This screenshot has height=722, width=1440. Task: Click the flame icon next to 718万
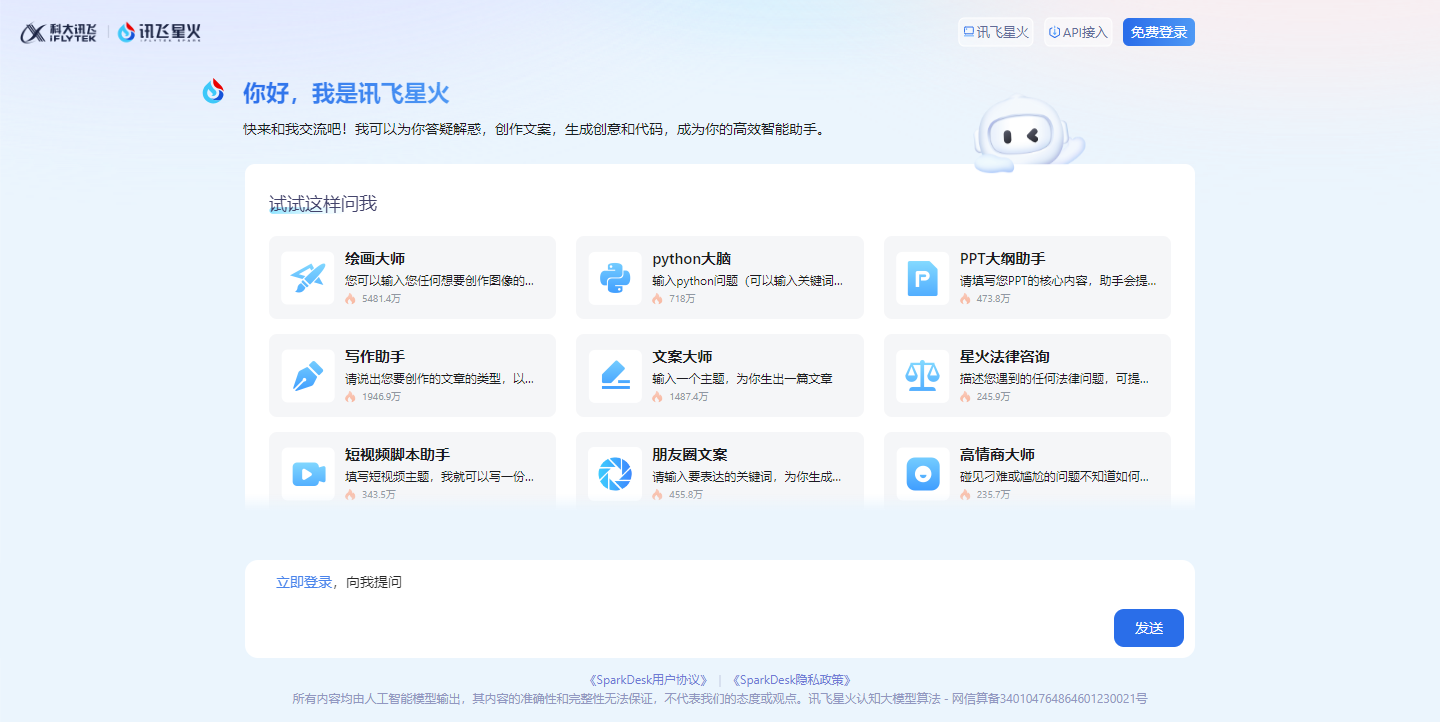pyautogui.click(x=657, y=299)
